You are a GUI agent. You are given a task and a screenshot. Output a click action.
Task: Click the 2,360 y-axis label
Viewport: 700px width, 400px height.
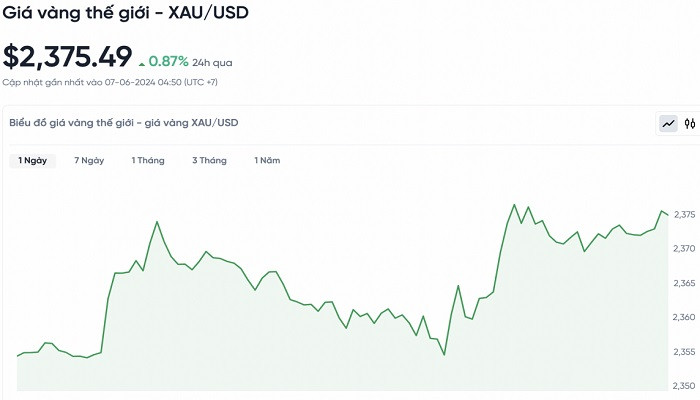pos(685,318)
